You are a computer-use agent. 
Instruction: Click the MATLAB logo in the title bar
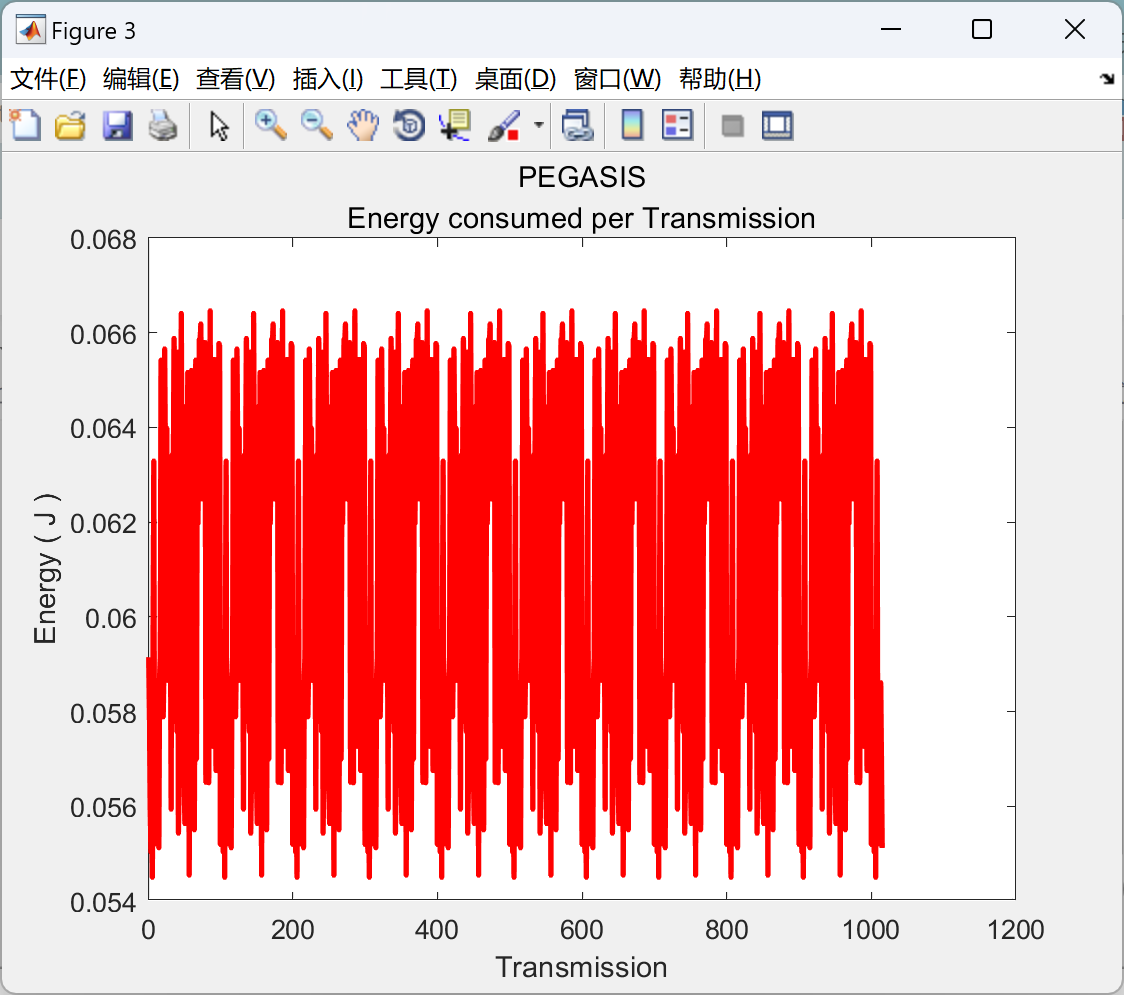click(30, 30)
